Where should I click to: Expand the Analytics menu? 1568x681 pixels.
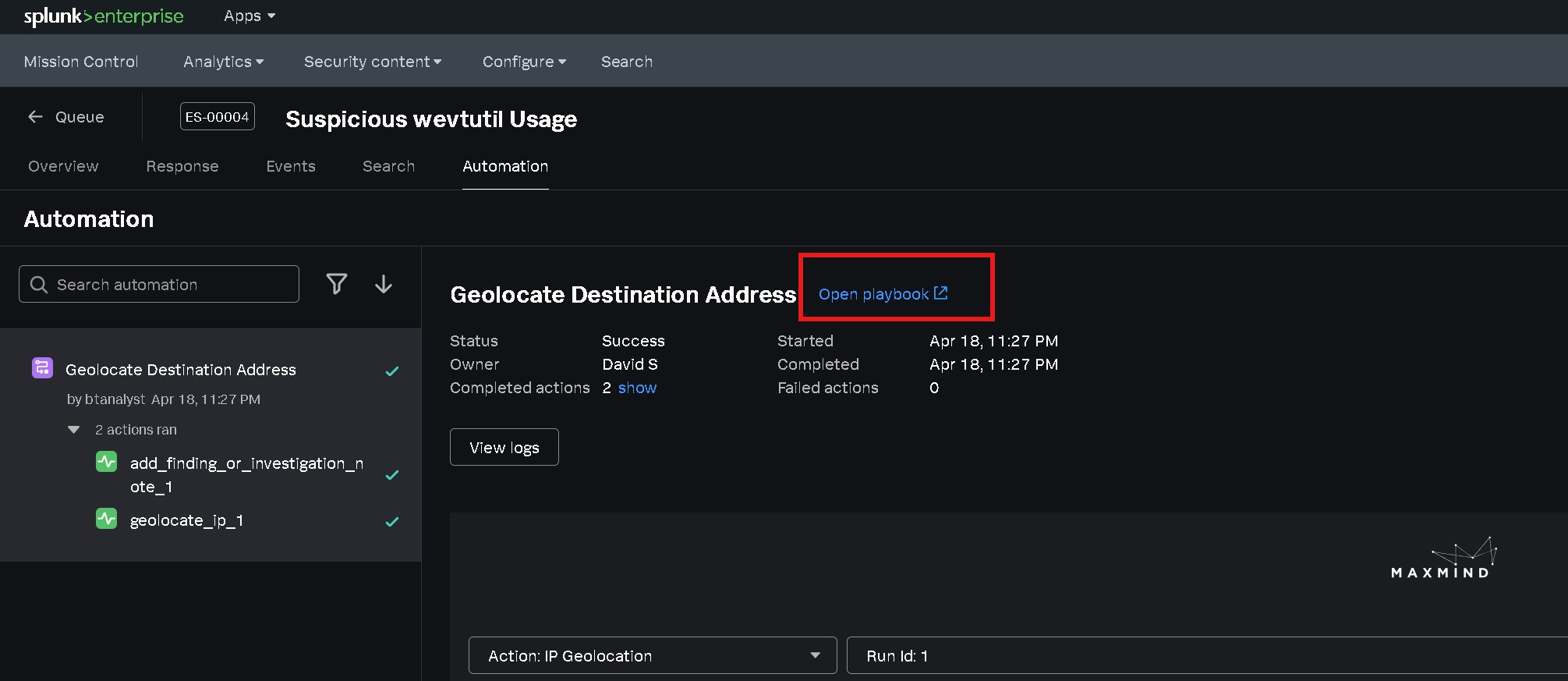[223, 62]
